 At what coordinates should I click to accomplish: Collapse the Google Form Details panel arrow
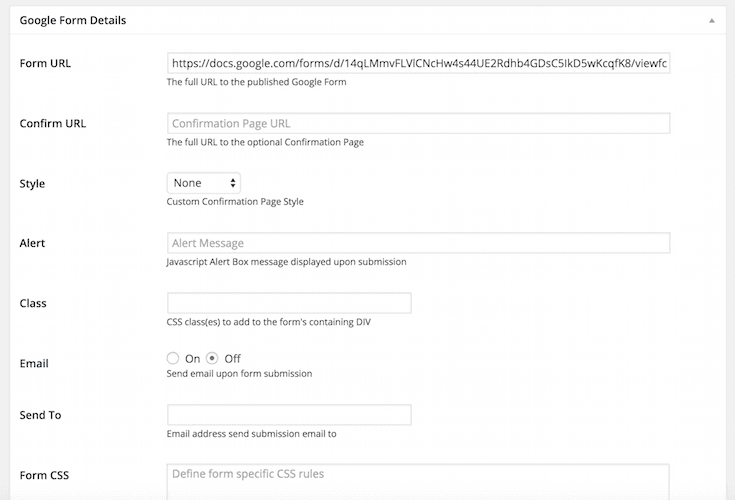click(x=712, y=21)
